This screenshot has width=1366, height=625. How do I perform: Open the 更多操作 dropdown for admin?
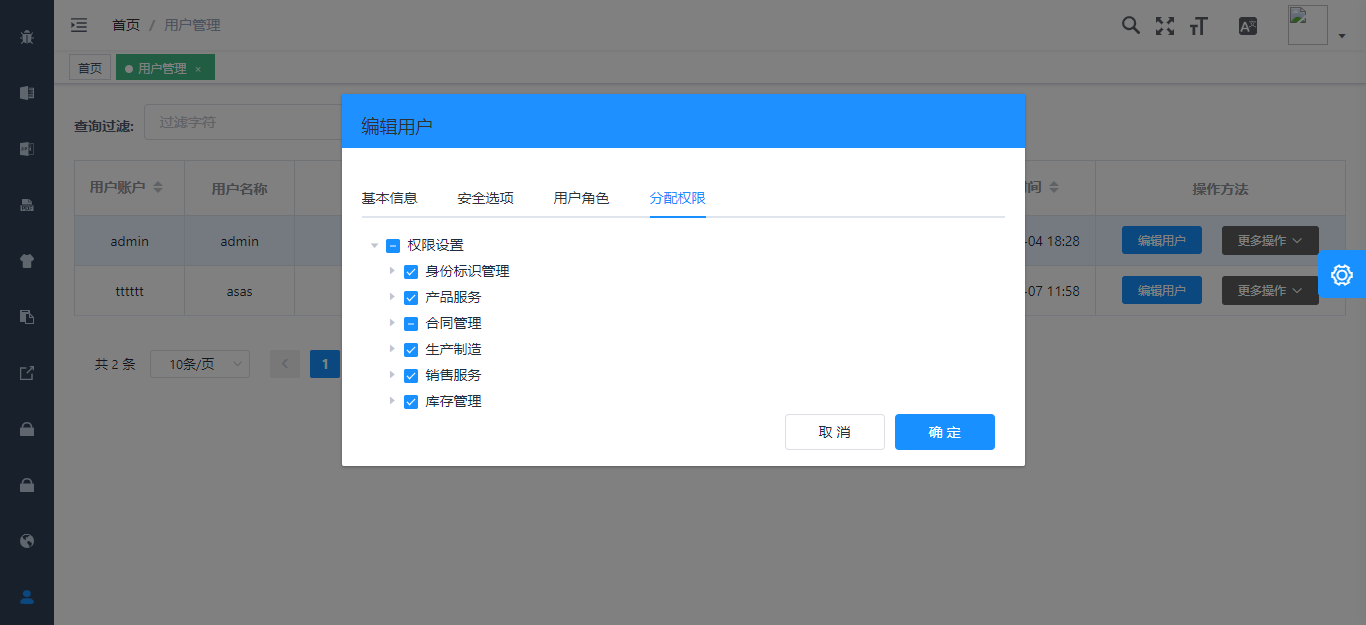coord(1269,240)
